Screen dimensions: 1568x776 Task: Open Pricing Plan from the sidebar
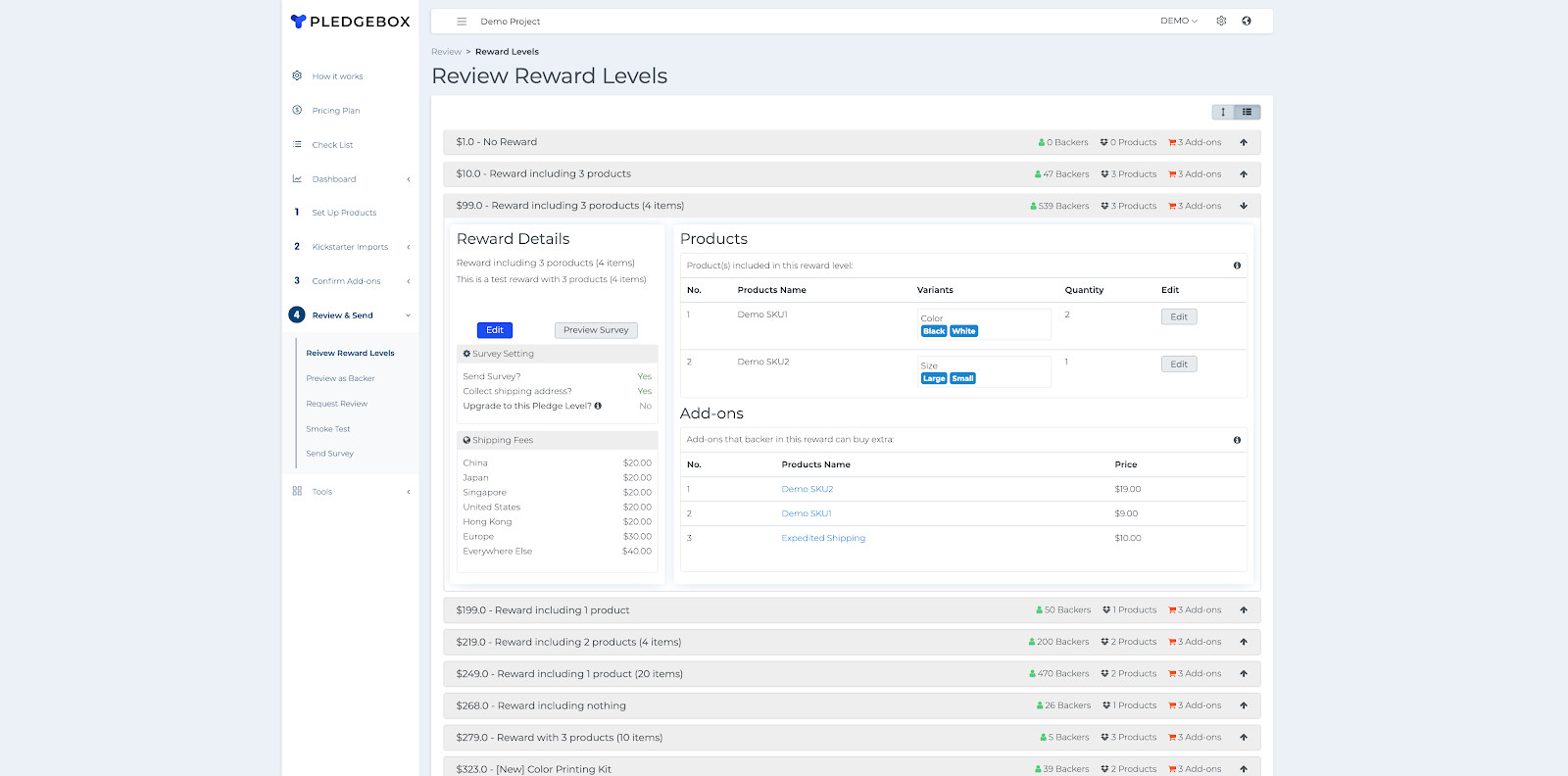tap(335, 111)
